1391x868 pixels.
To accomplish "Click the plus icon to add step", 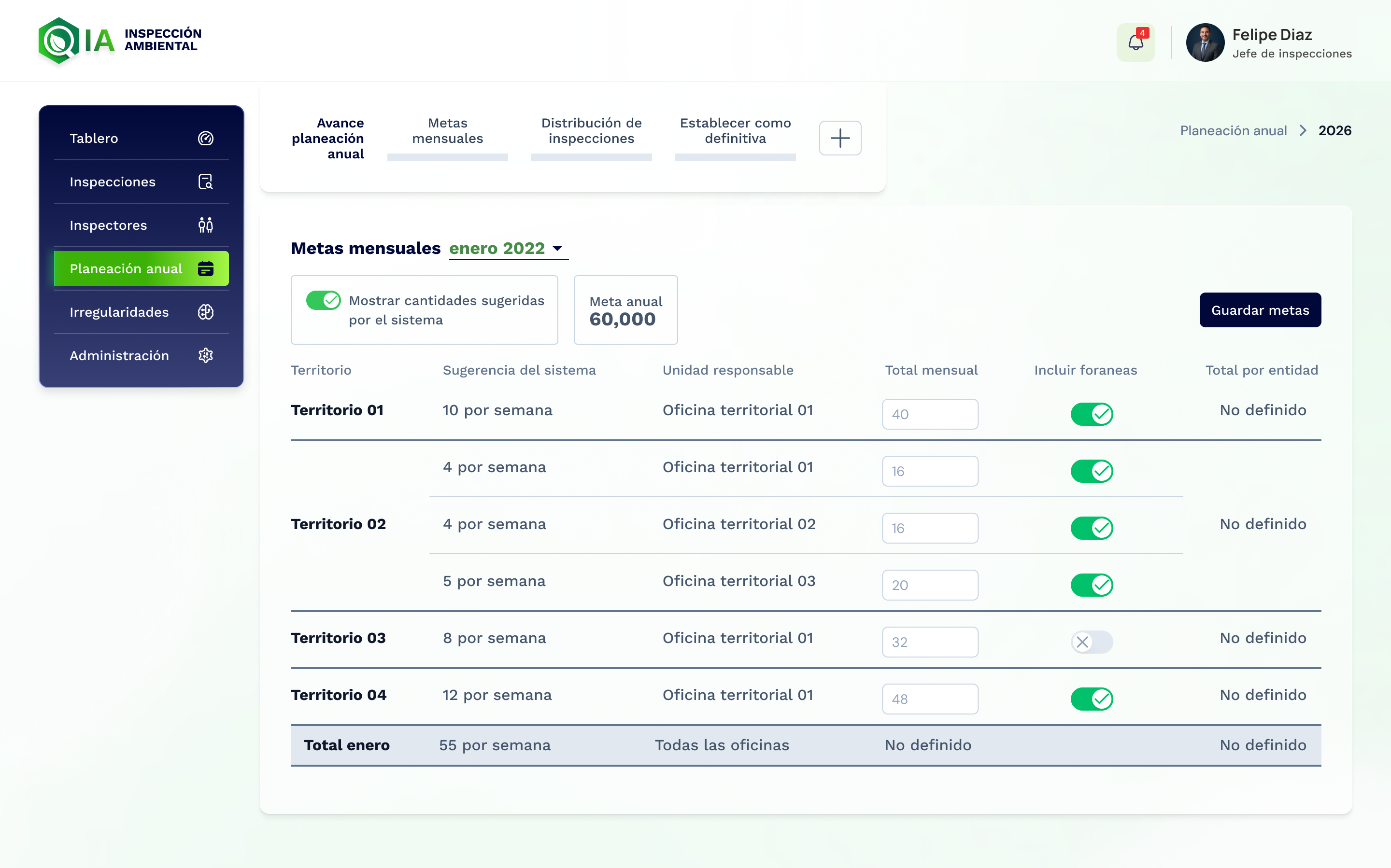I will point(839,139).
